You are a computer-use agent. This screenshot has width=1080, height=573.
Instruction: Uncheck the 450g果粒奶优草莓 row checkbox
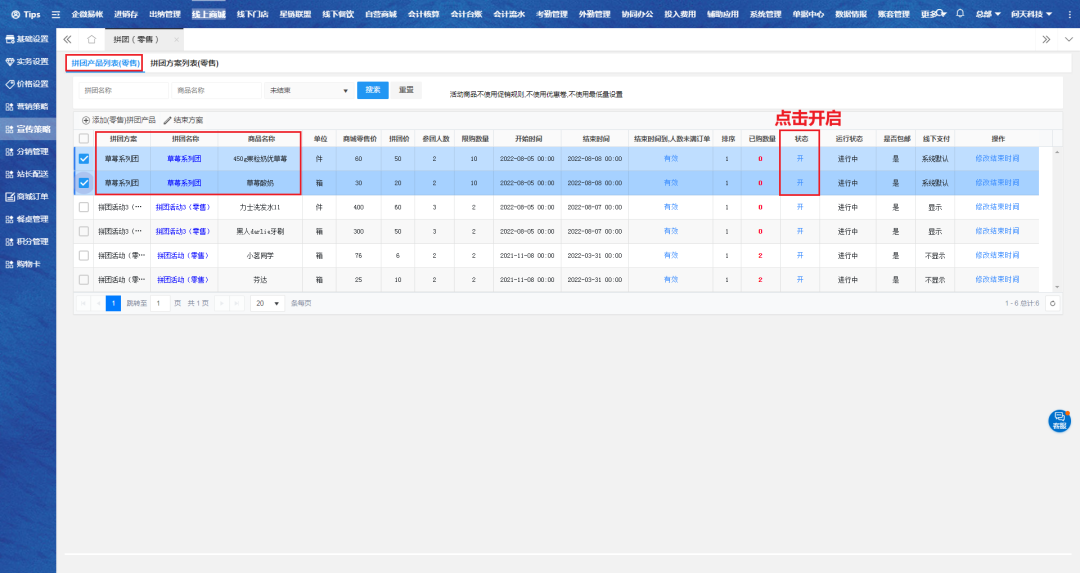pyautogui.click(x=84, y=158)
